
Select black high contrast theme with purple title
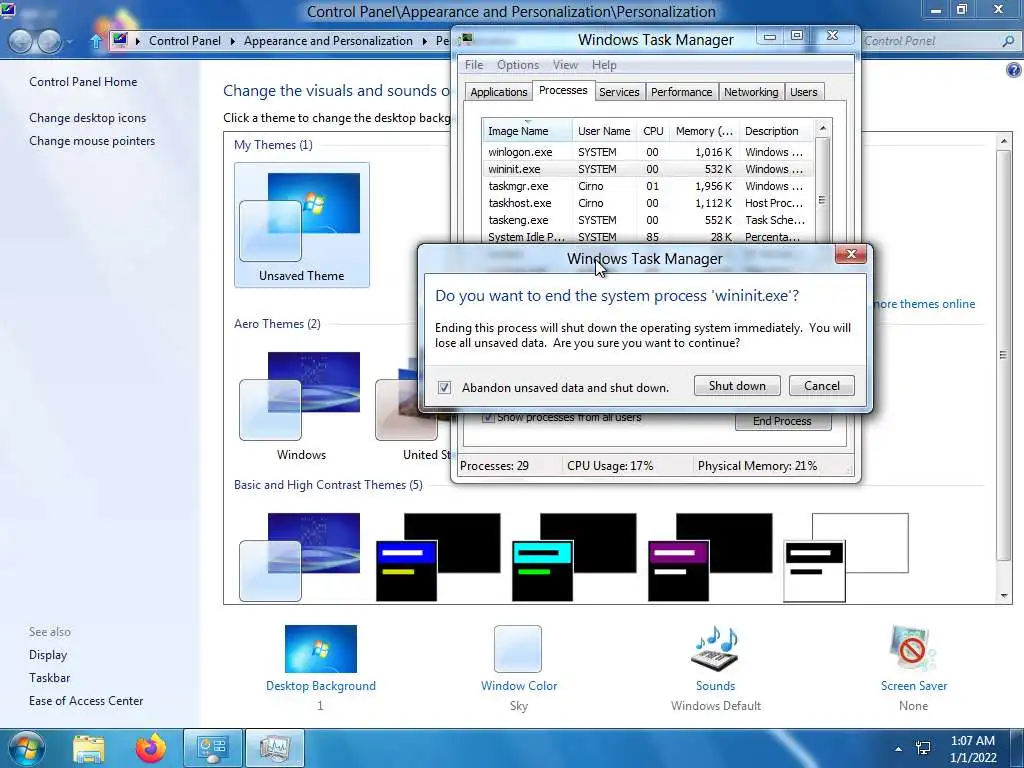pos(710,556)
